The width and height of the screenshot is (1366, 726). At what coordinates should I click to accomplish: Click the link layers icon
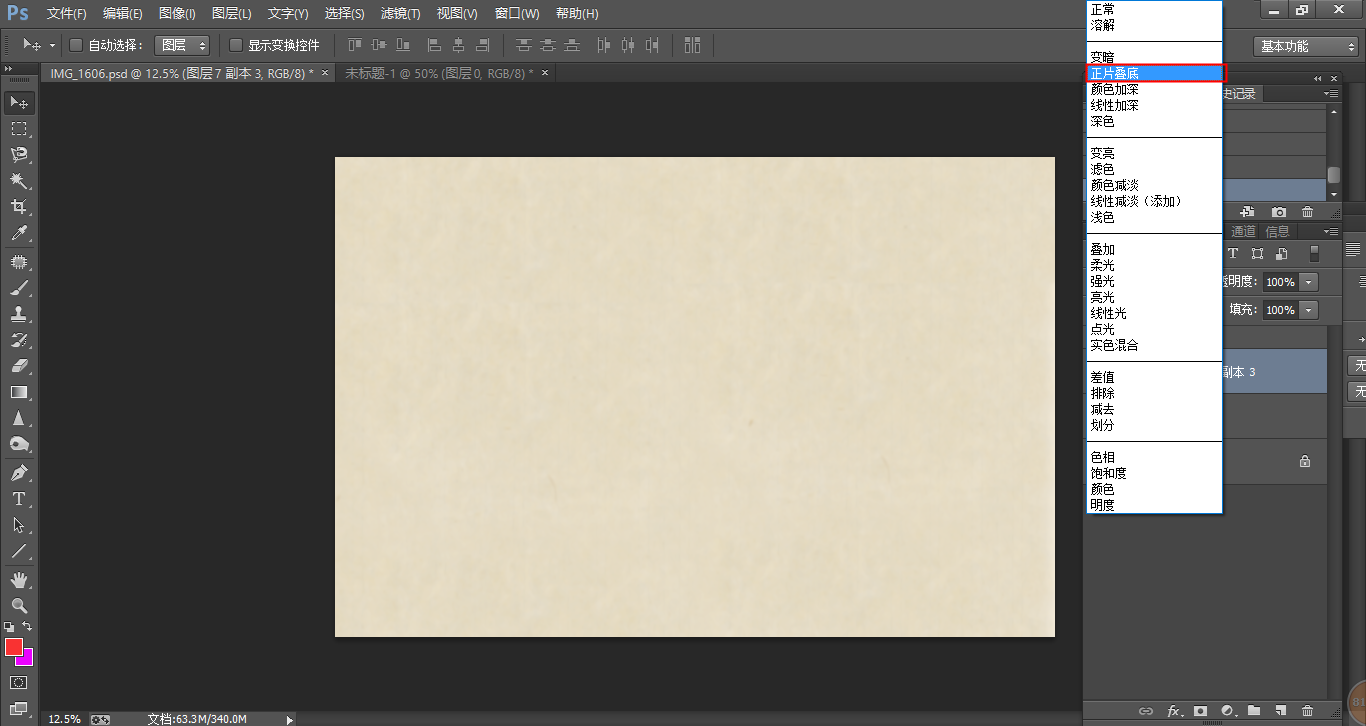1147,711
